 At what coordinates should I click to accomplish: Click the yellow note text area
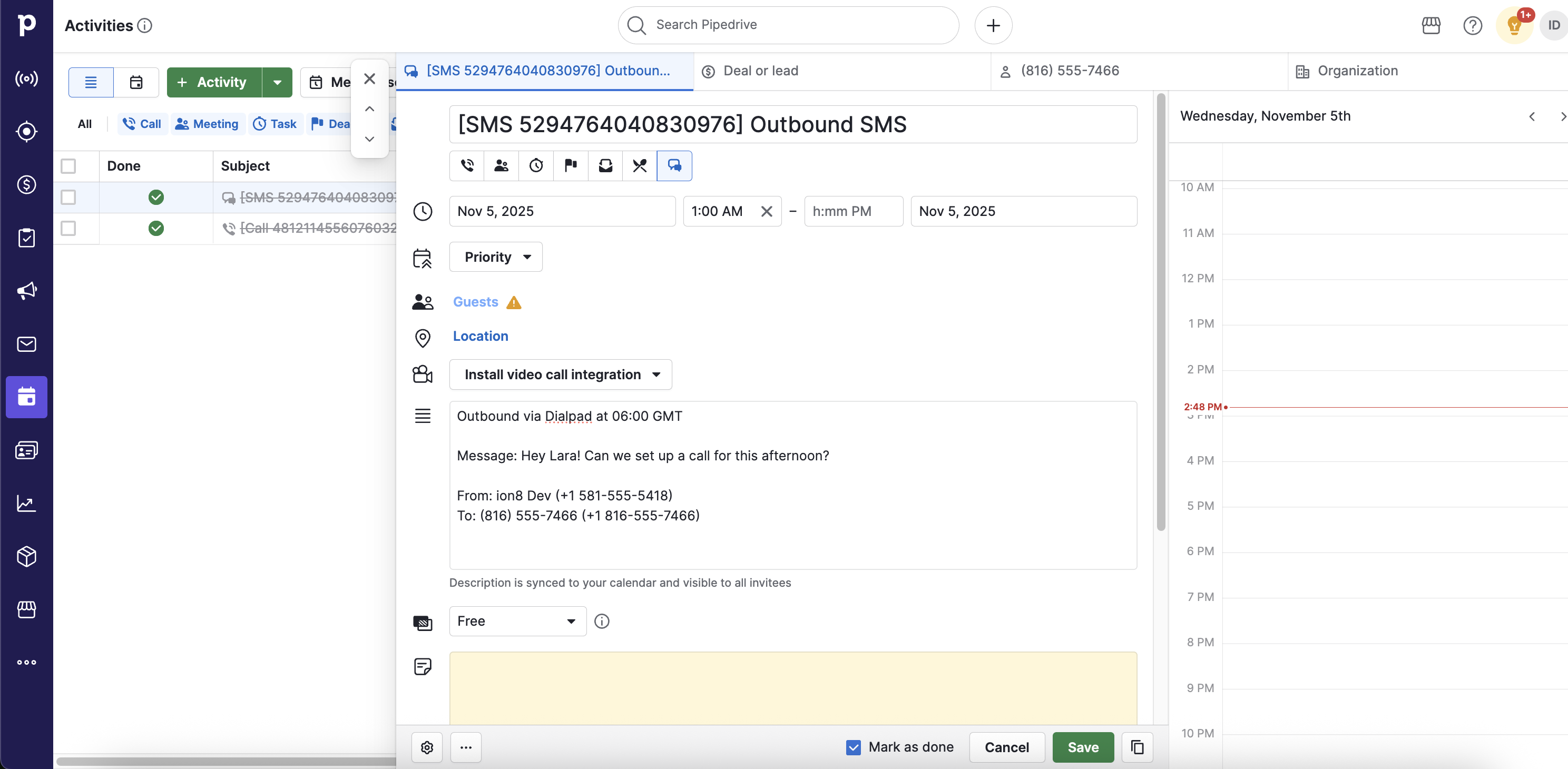click(792, 687)
